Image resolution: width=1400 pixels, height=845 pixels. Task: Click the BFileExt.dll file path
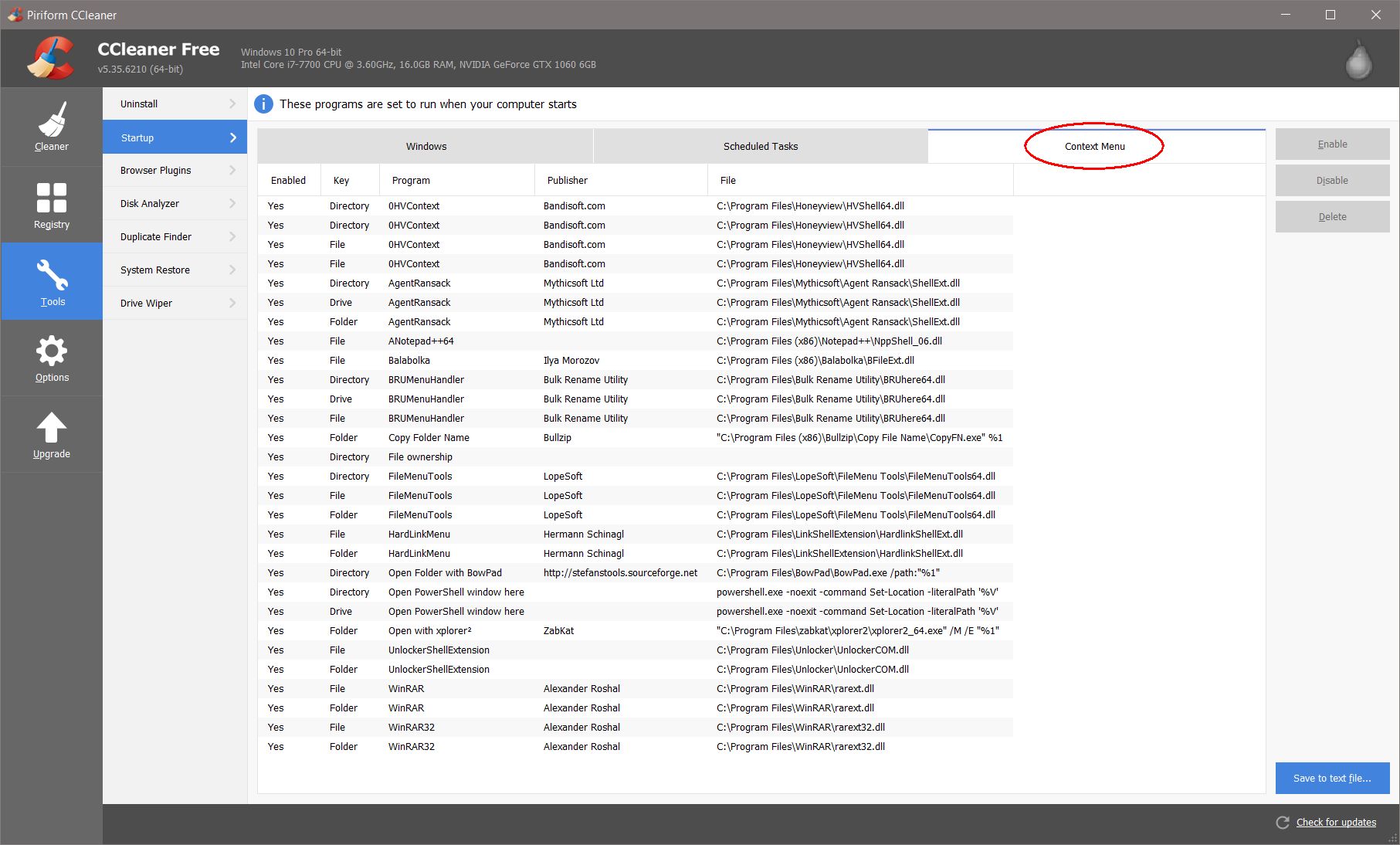pyautogui.click(x=815, y=361)
